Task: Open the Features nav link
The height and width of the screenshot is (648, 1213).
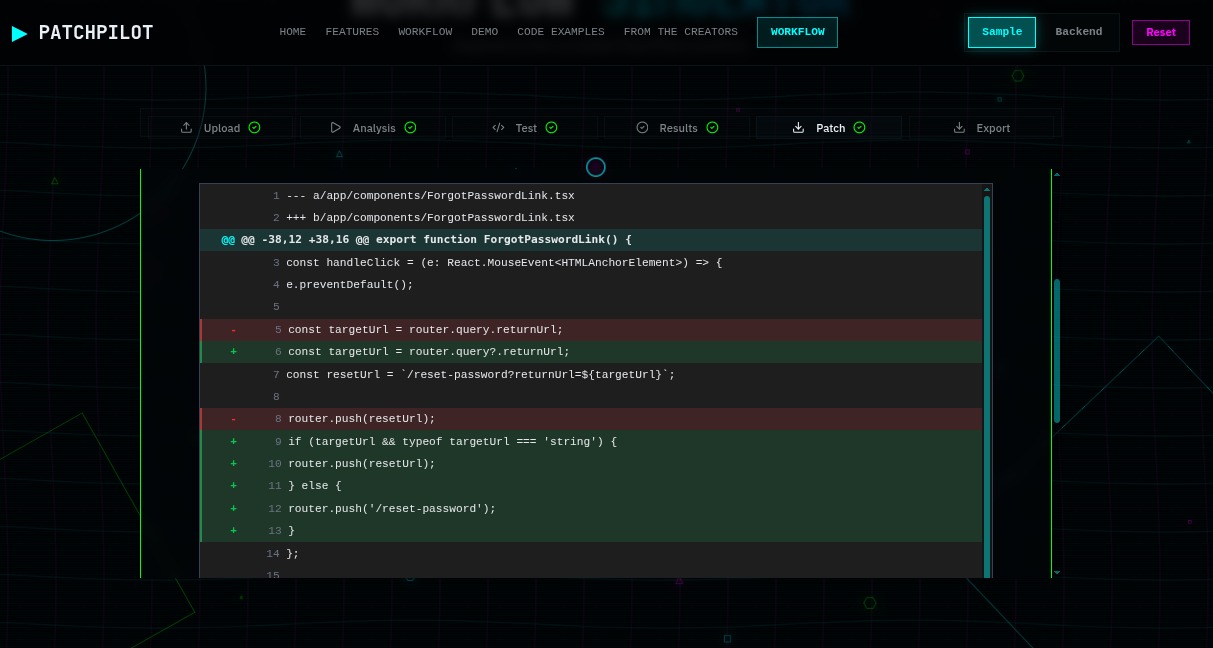Action: 352,32
